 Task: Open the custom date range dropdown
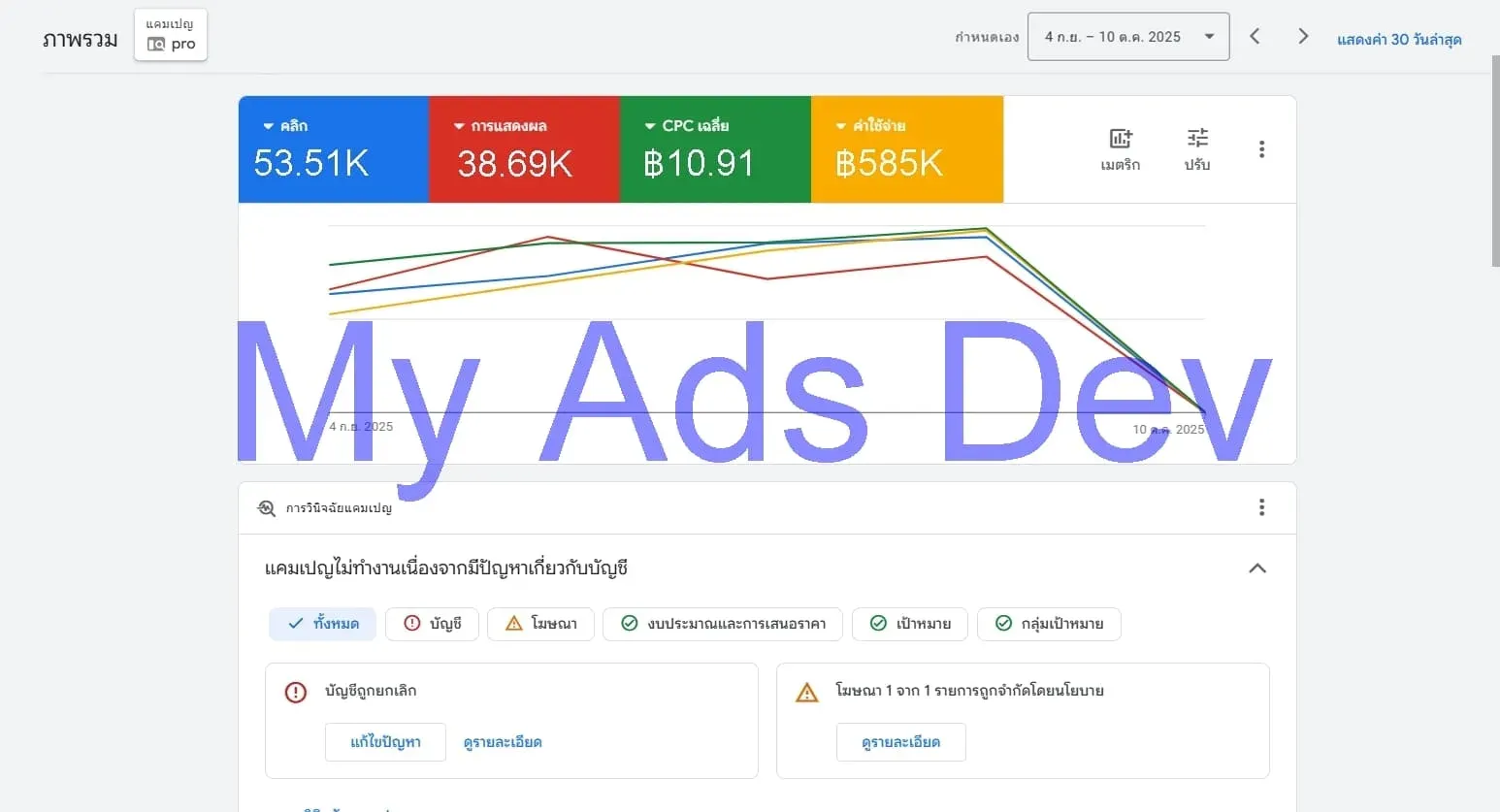(x=1127, y=36)
